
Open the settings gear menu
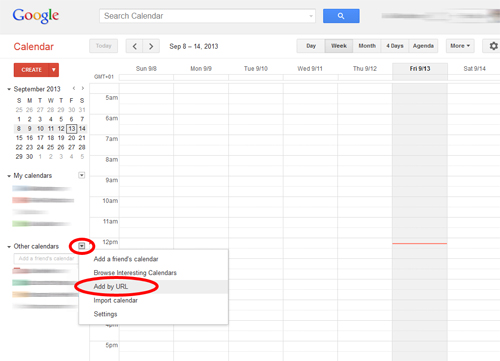pyautogui.click(x=493, y=46)
